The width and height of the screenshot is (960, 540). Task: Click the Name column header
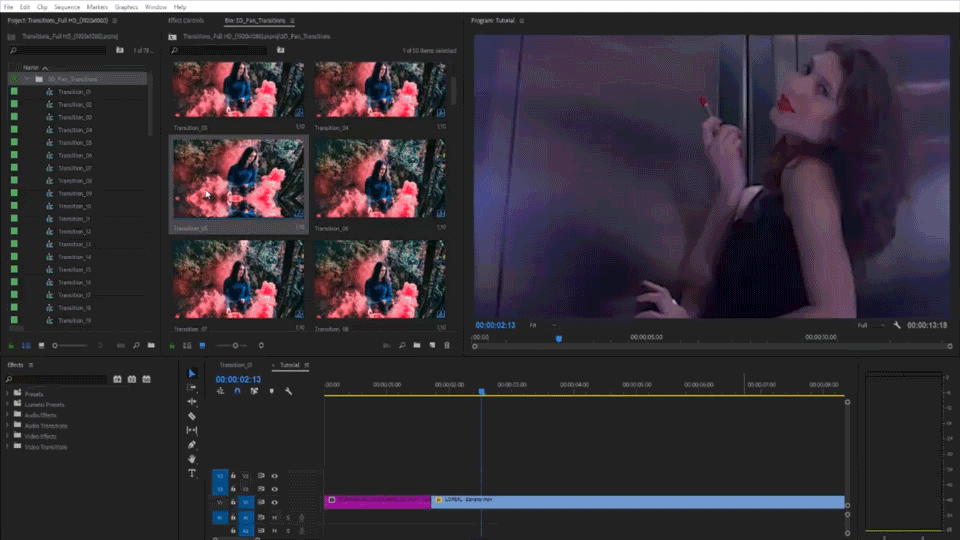31,67
